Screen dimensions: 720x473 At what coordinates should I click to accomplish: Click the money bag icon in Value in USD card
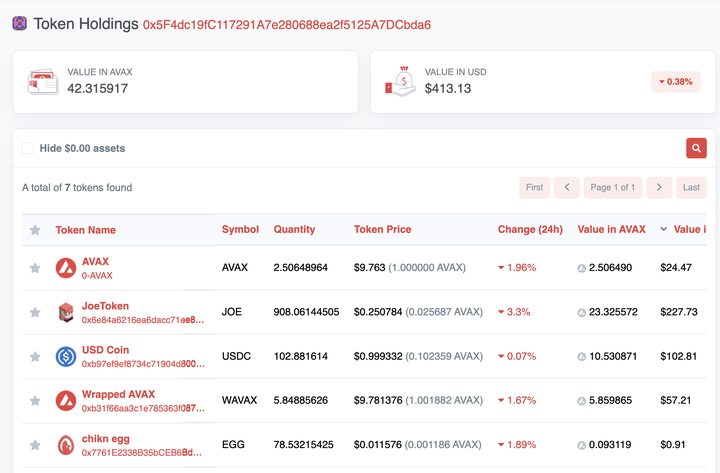pyautogui.click(x=400, y=82)
